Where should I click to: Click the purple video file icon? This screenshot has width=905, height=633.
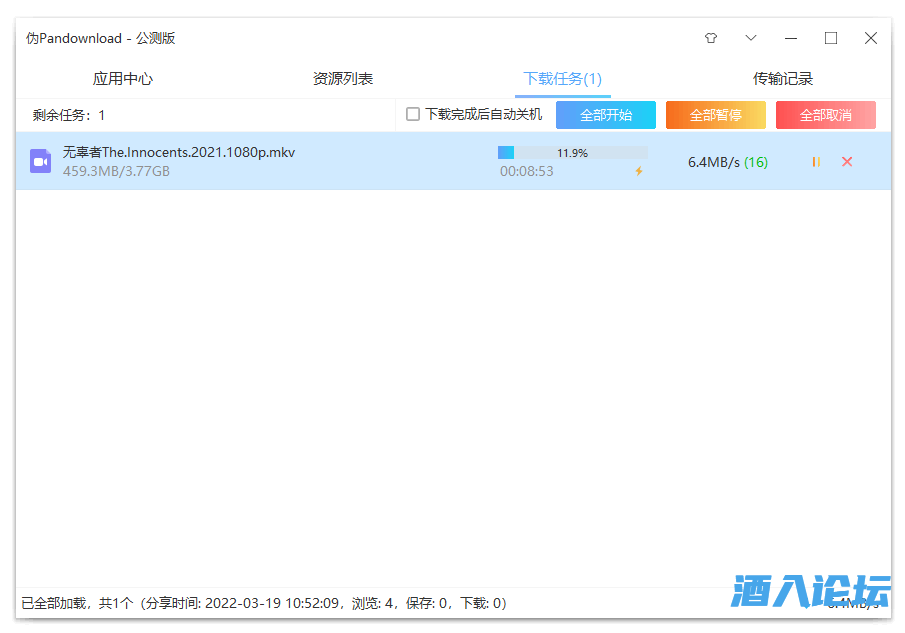[40, 161]
